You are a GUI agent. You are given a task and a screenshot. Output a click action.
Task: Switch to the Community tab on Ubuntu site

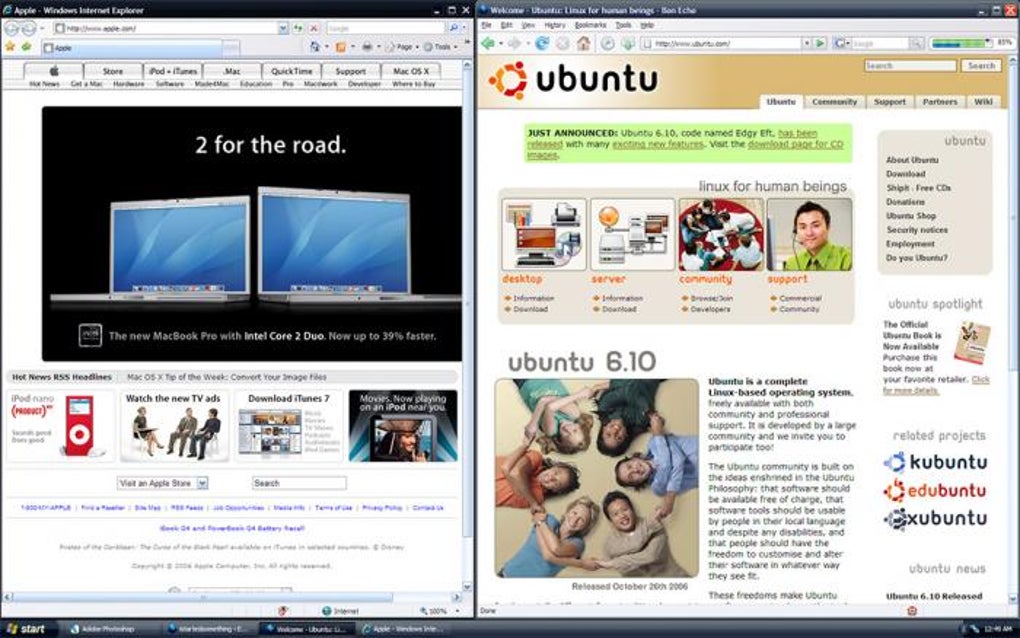pyautogui.click(x=834, y=101)
